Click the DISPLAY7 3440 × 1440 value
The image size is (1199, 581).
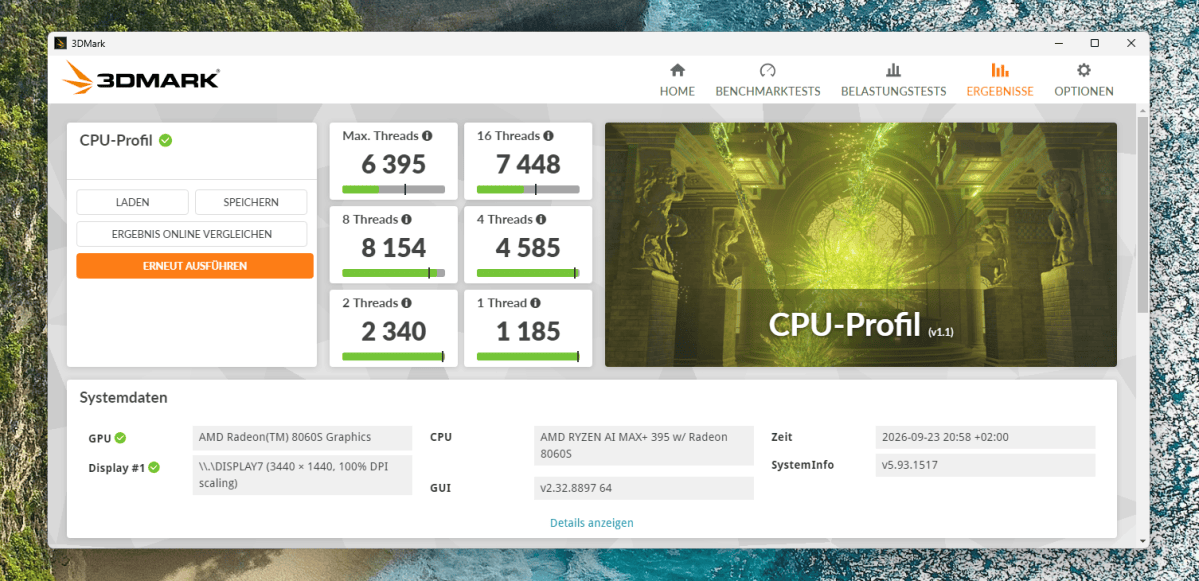[302, 475]
